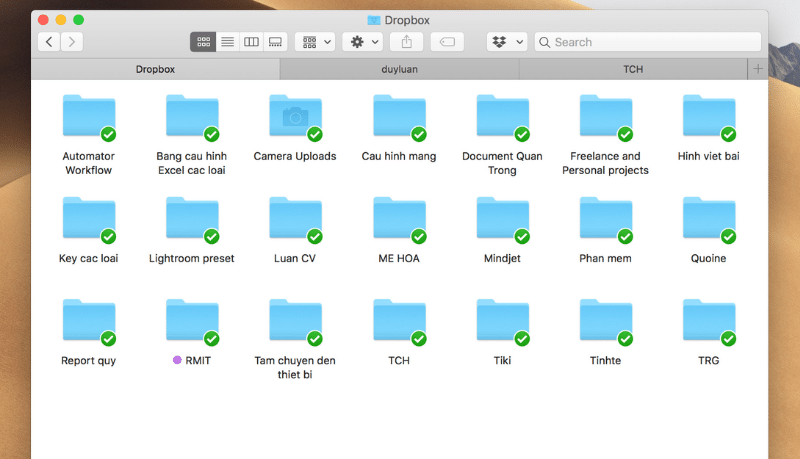Click the "Report quy" folder name

pyautogui.click(x=89, y=361)
